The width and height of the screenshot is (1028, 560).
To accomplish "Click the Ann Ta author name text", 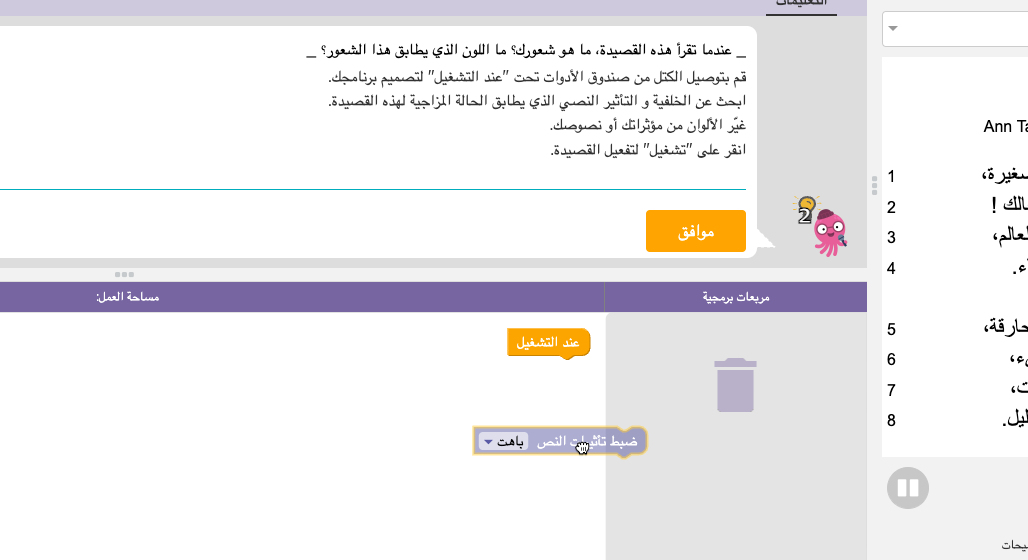I will point(1005,127).
